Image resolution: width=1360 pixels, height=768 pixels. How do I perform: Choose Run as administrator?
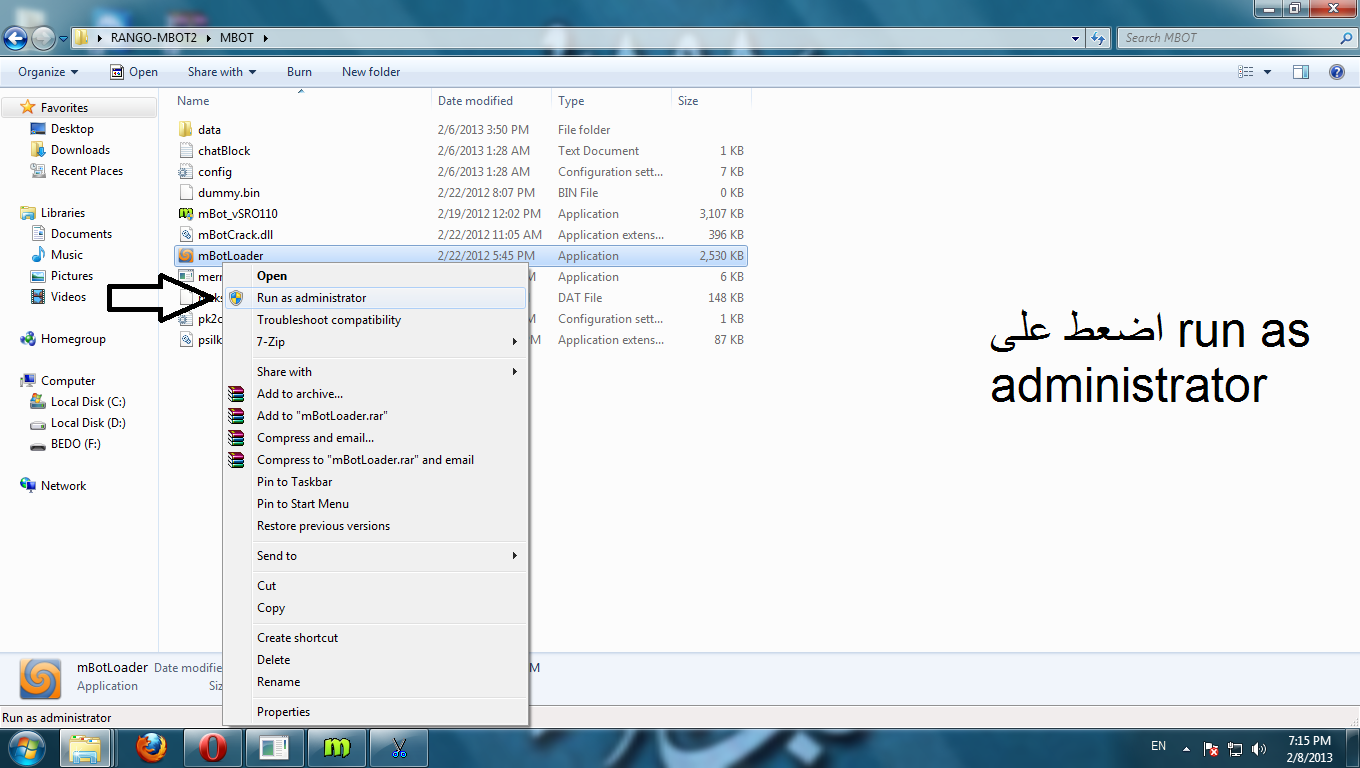[x=375, y=298]
